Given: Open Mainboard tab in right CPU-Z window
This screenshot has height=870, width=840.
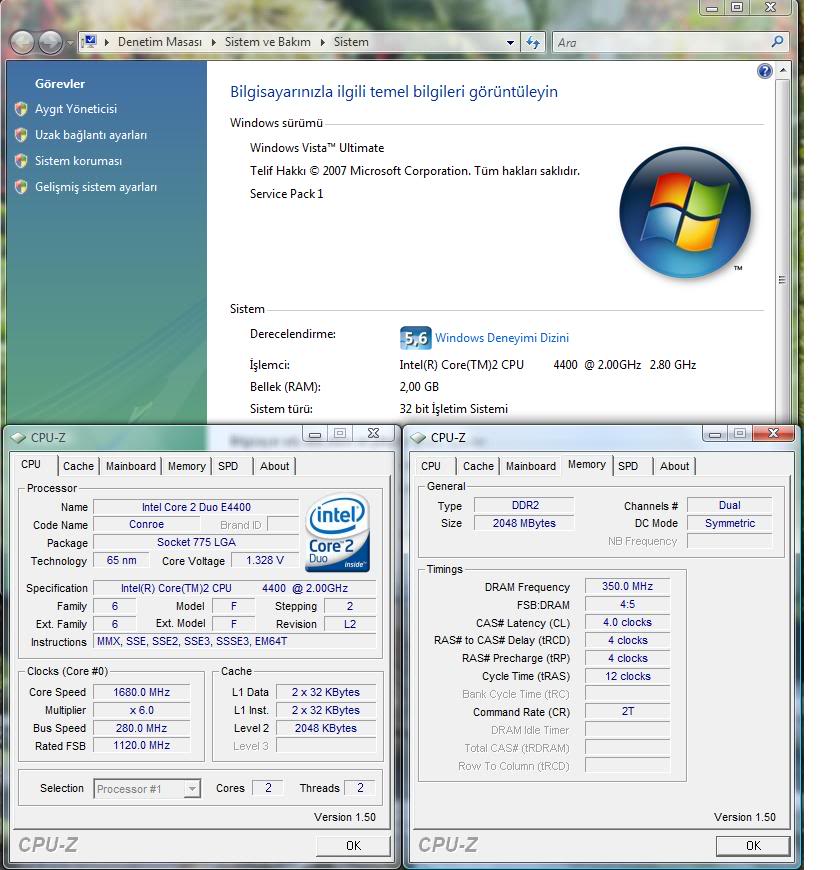Looking at the screenshot, I should click(531, 466).
